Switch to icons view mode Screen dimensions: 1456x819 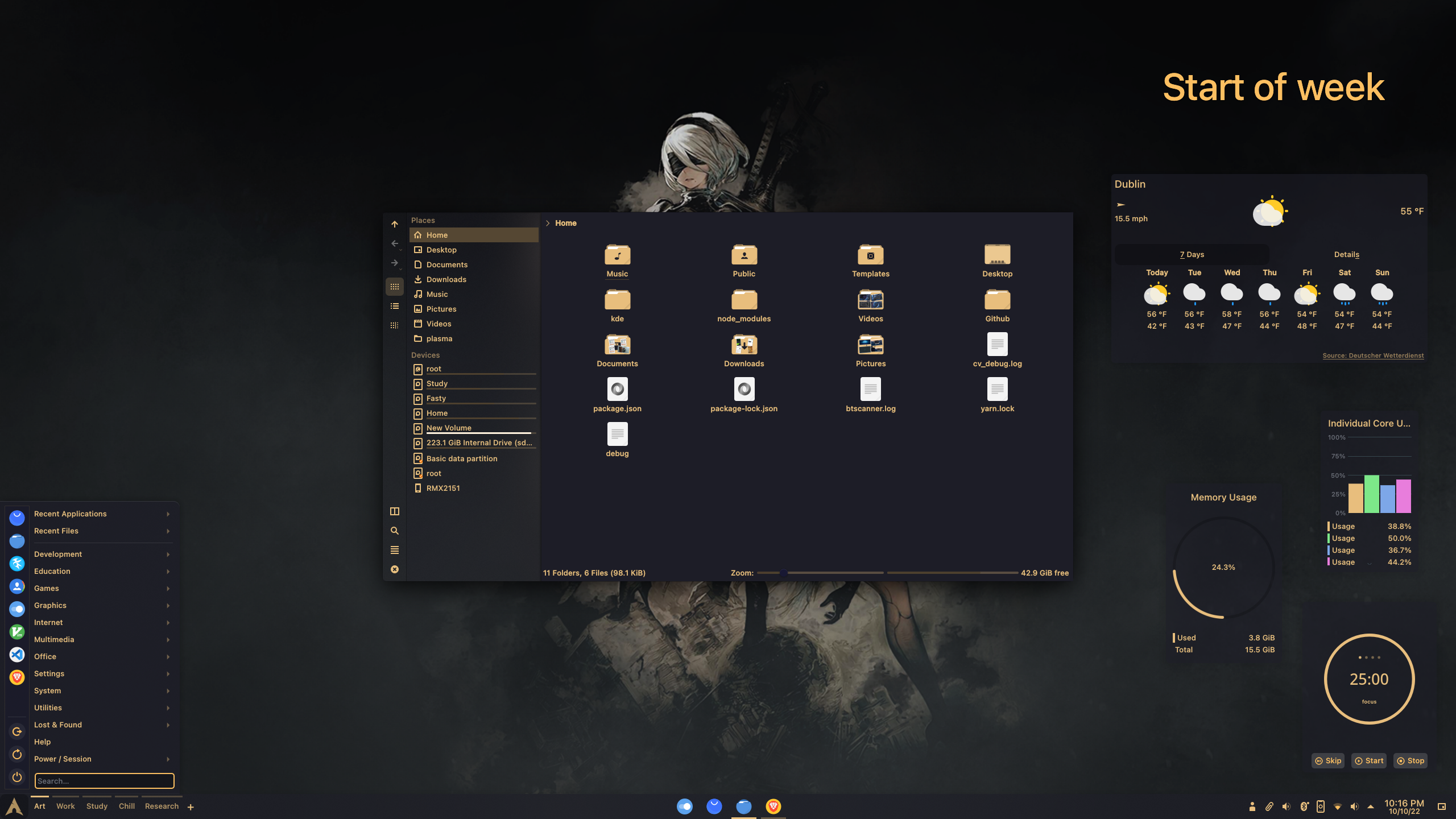point(395,287)
